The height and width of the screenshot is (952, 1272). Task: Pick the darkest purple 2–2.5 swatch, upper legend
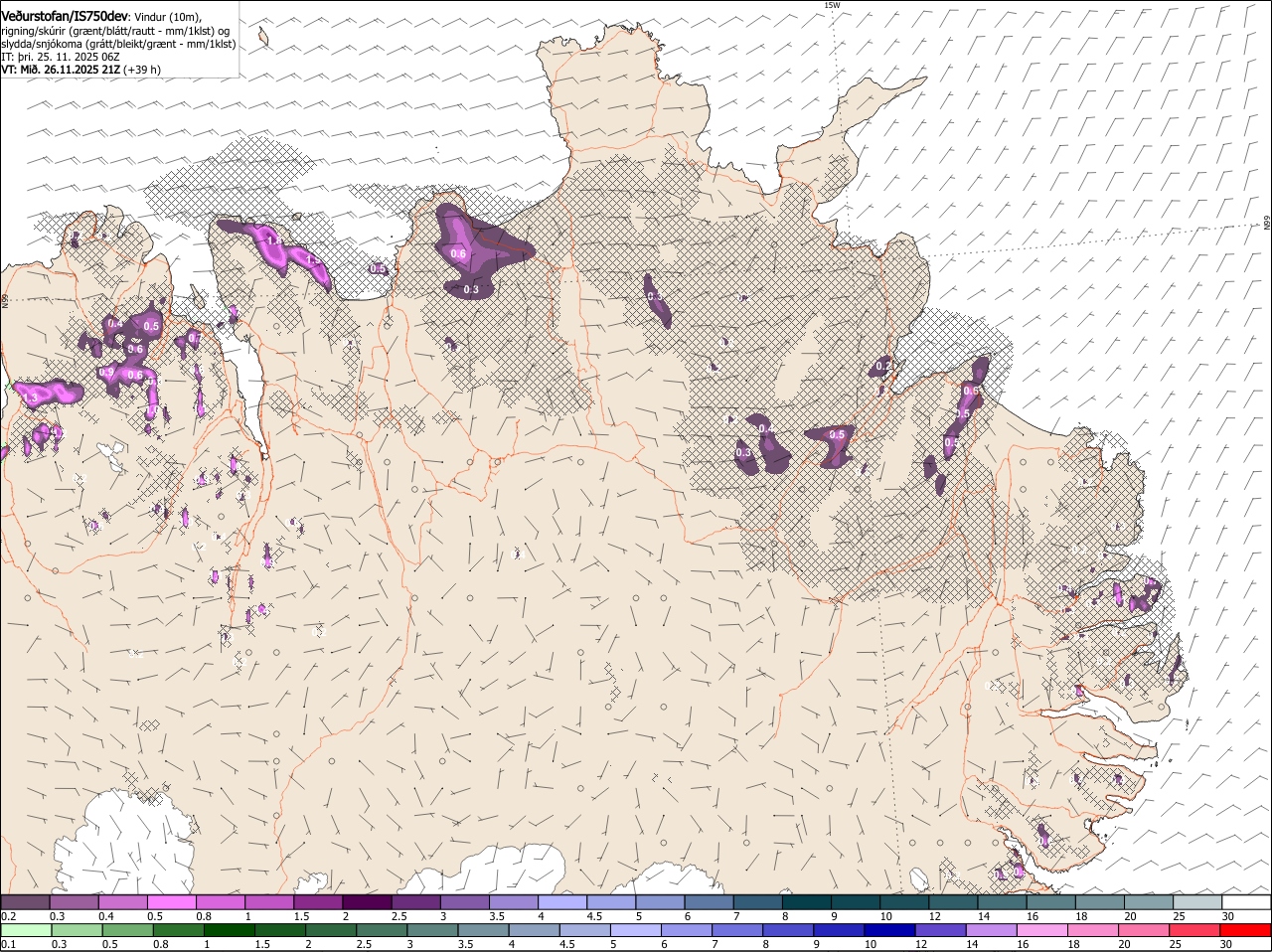click(367, 902)
